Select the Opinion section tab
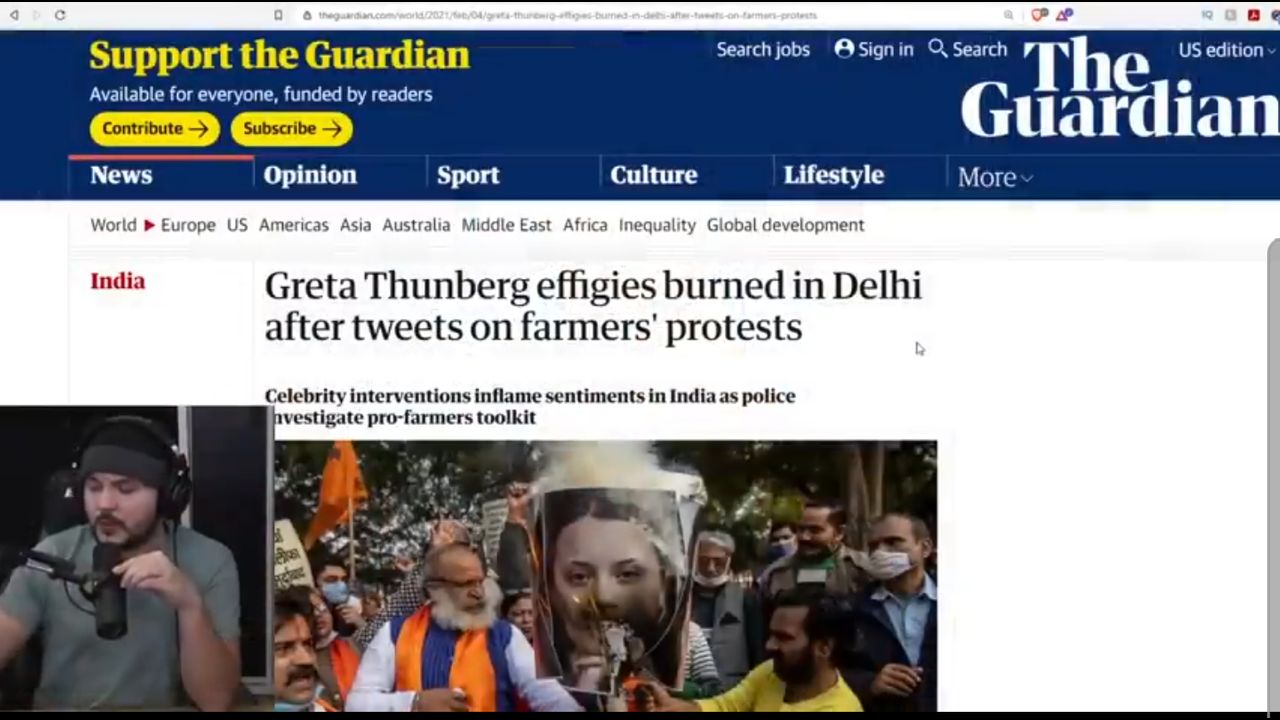1280x720 pixels. (x=310, y=175)
